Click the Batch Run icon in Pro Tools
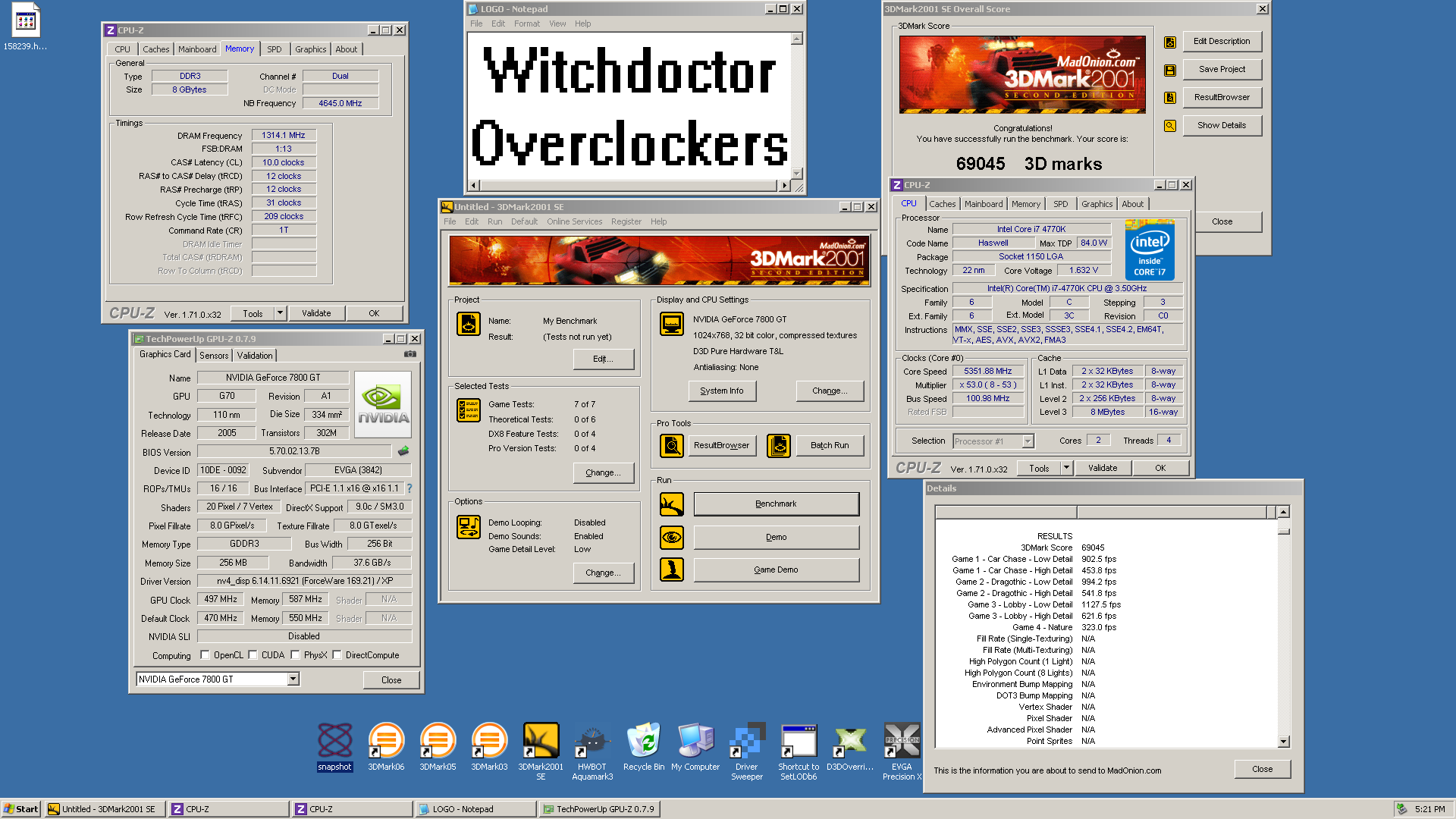 [779, 445]
